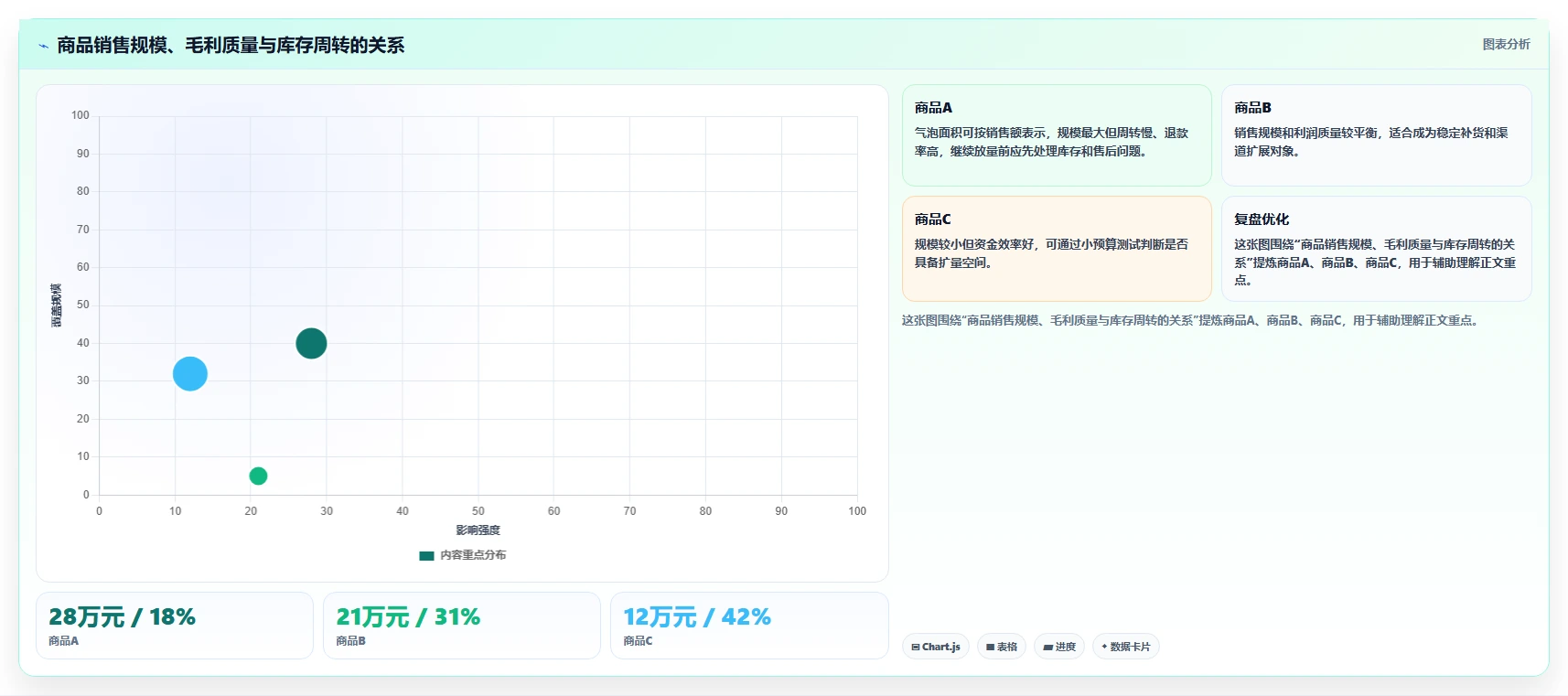Click the 进度 tag chip
This screenshot has width=1568, height=696.
[x=1059, y=647]
